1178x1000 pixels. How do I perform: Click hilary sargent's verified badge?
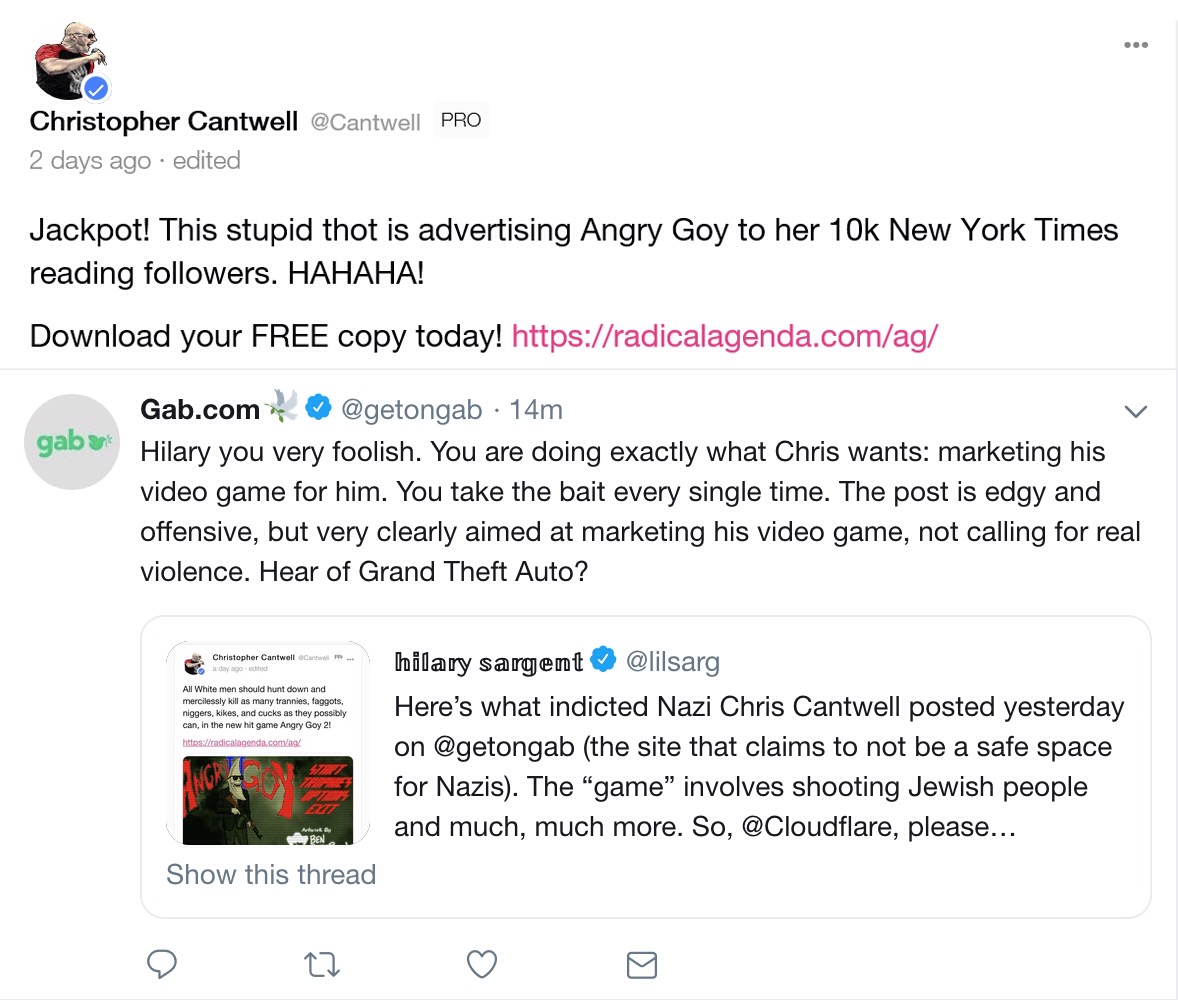pos(604,658)
